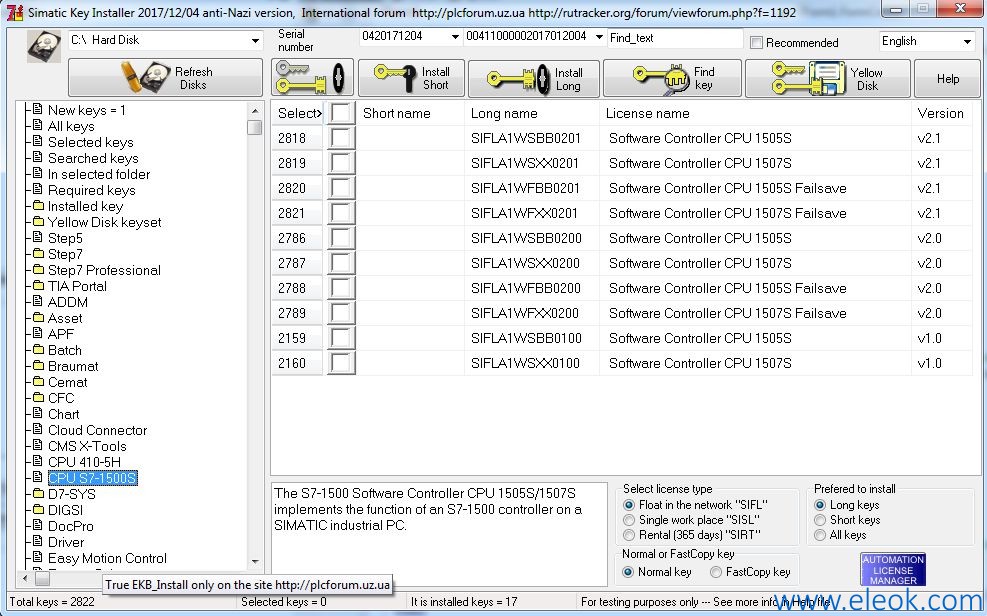The image size is (987, 616).
Task: Click the Batch folder icon
Action: 38,350
